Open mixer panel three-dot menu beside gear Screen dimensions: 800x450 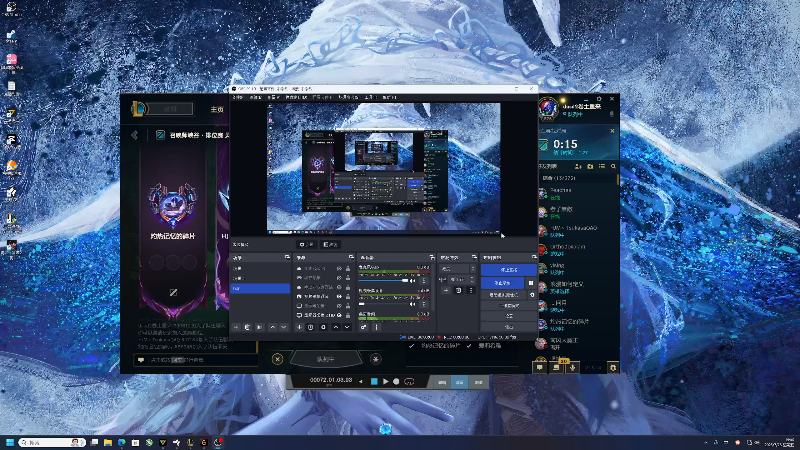tap(377, 327)
